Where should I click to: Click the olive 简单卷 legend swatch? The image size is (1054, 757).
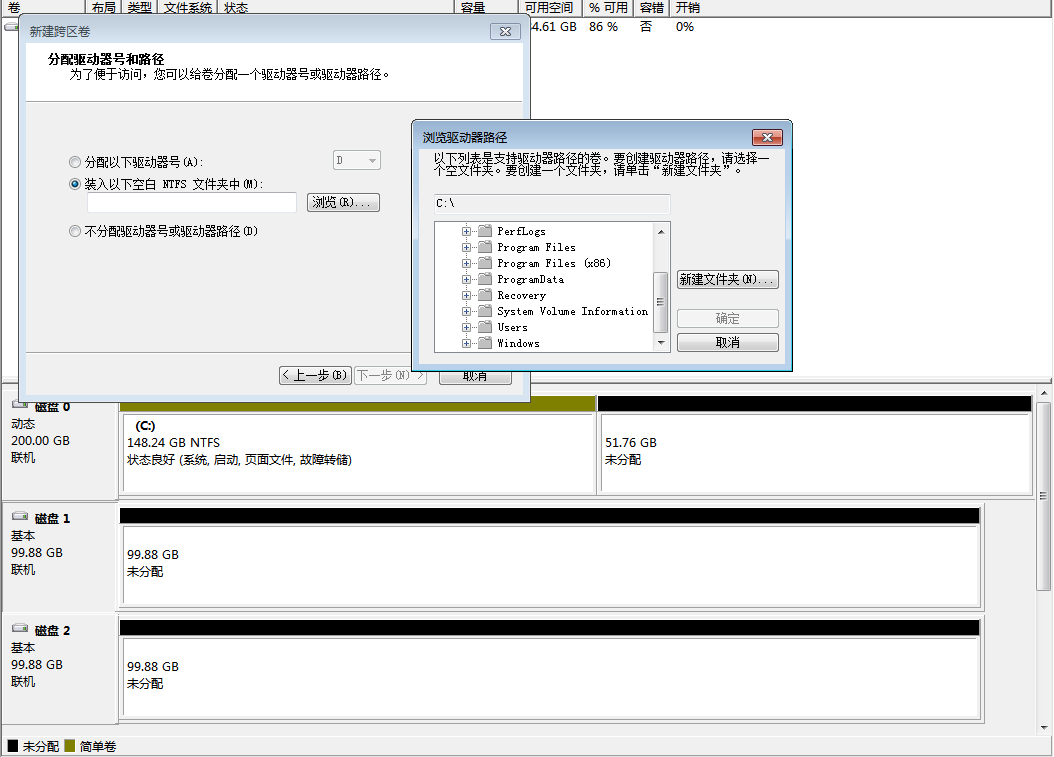point(70,745)
